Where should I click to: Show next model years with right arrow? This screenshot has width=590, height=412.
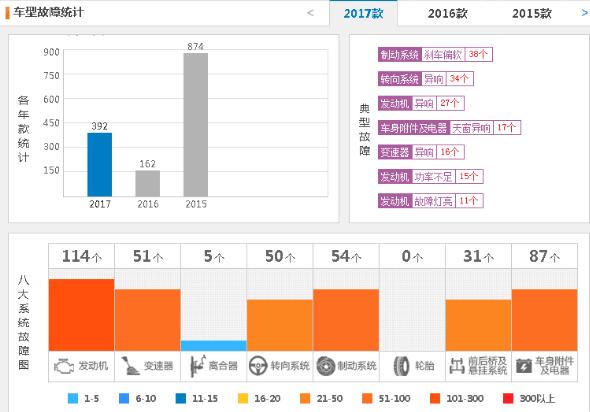point(585,13)
